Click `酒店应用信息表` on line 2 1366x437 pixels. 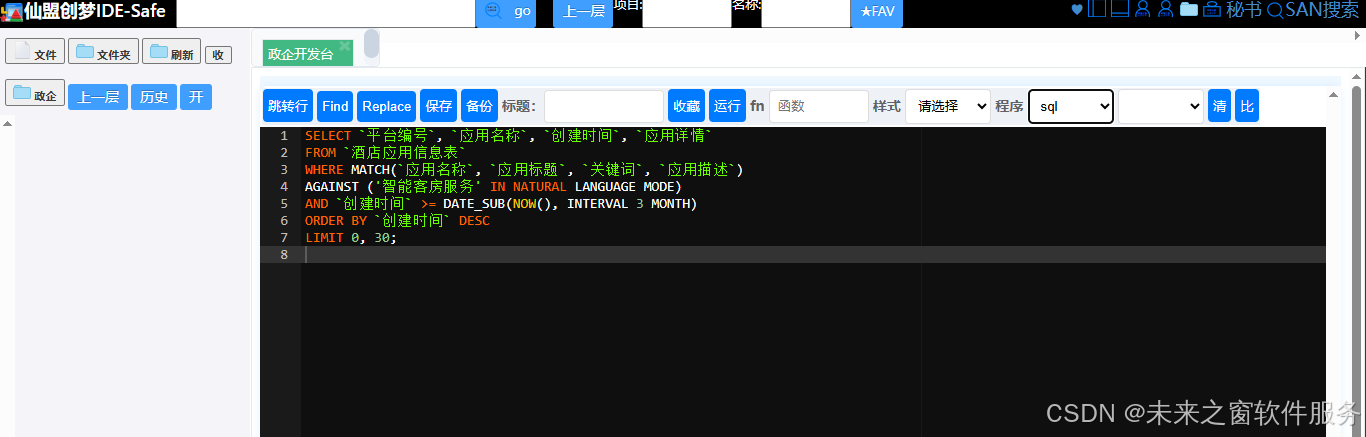405,153
